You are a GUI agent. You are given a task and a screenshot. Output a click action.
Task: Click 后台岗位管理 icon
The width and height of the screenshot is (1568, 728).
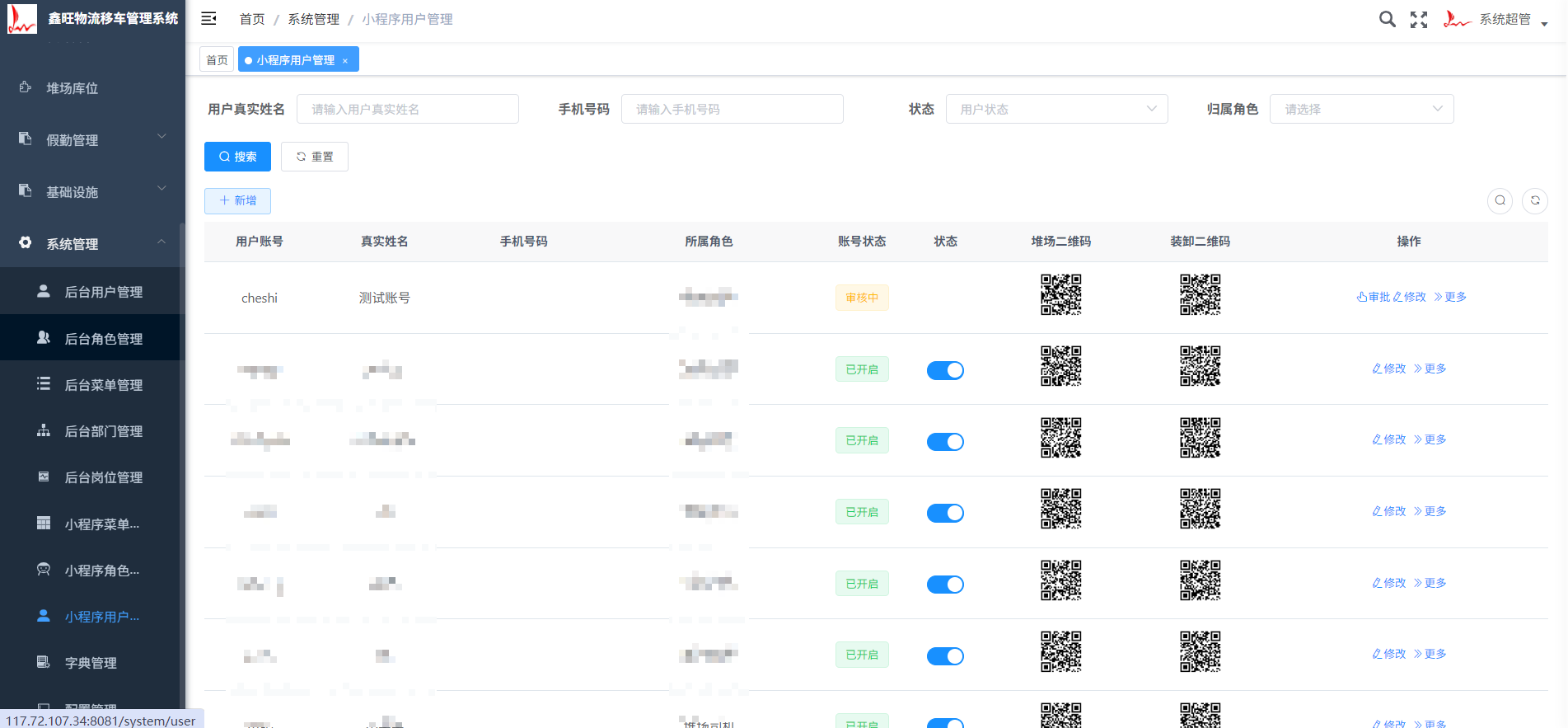point(44,477)
